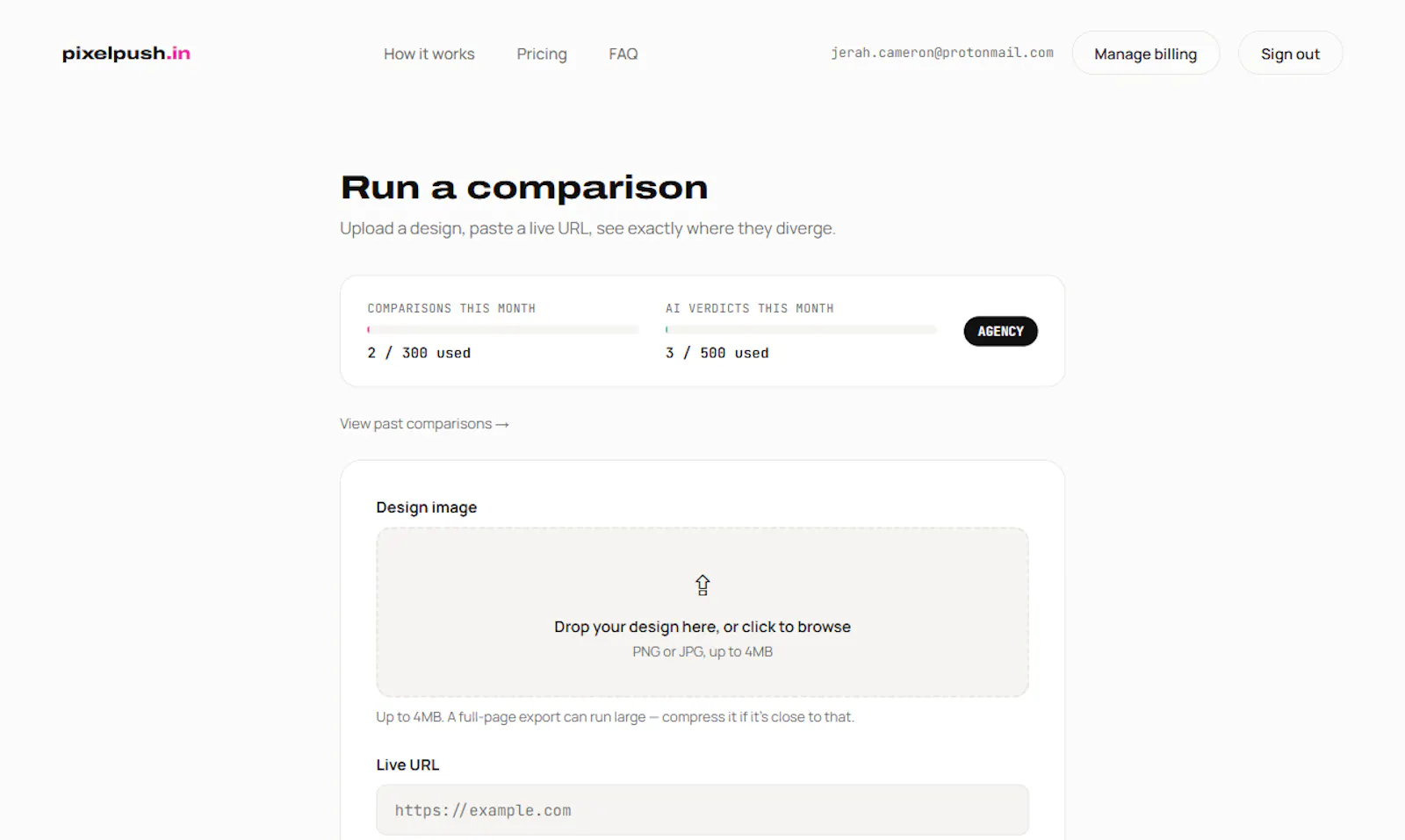This screenshot has width=1405, height=840.
Task: Open the How it works page
Action: [429, 54]
